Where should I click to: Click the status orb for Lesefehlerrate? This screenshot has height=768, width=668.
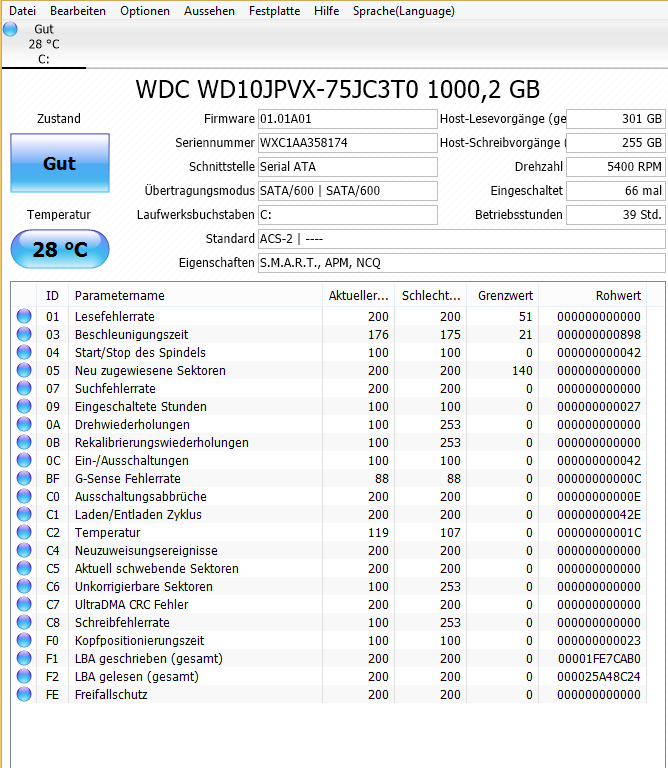(x=24, y=316)
